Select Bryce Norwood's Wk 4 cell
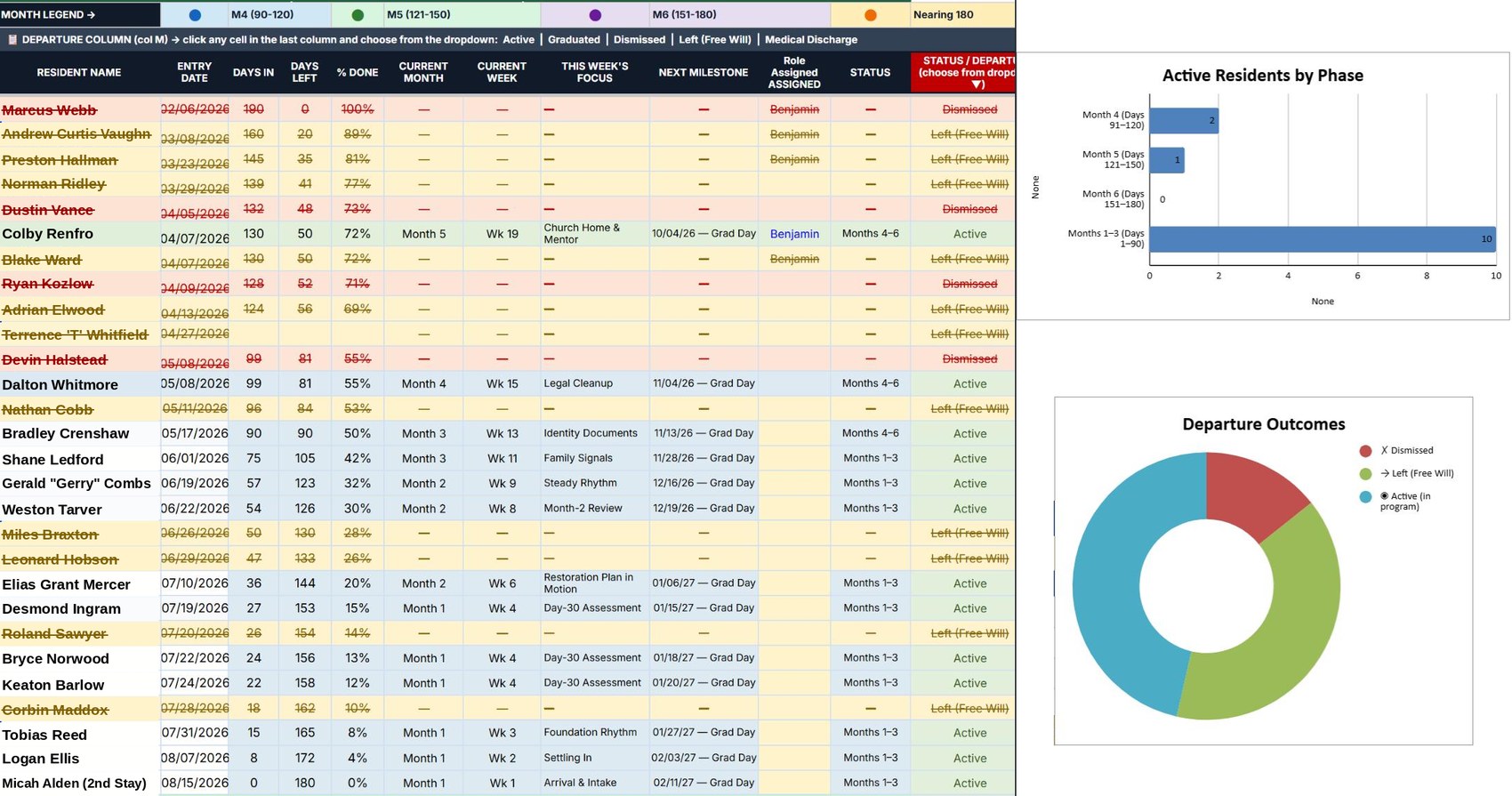The width and height of the screenshot is (1512, 796). (502, 658)
